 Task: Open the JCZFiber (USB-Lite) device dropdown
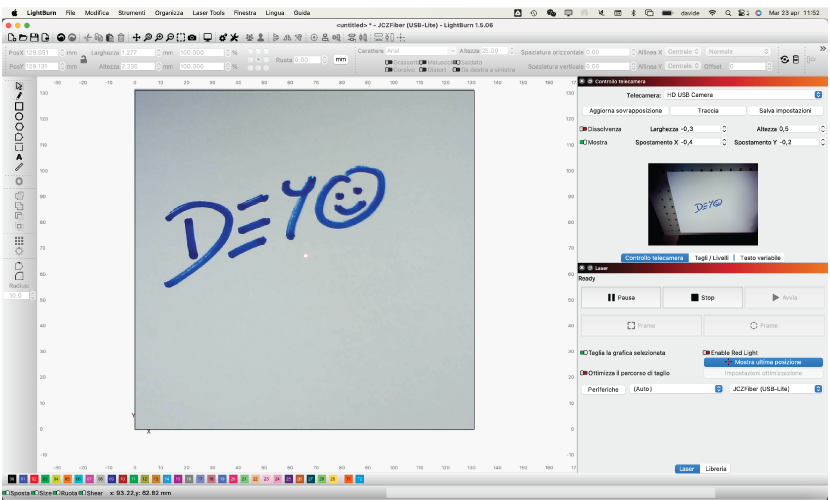point(775,389)
